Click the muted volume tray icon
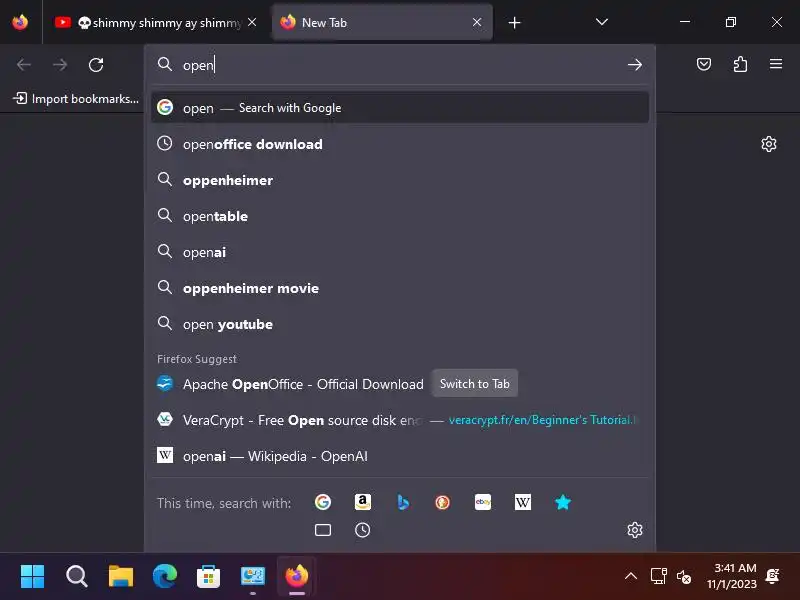The width and height of the screenshot is (800, 600). click(x=684, y=577)
